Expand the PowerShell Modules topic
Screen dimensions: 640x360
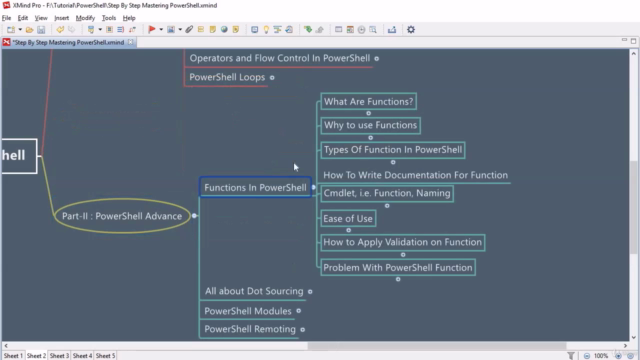click(299, 311)
